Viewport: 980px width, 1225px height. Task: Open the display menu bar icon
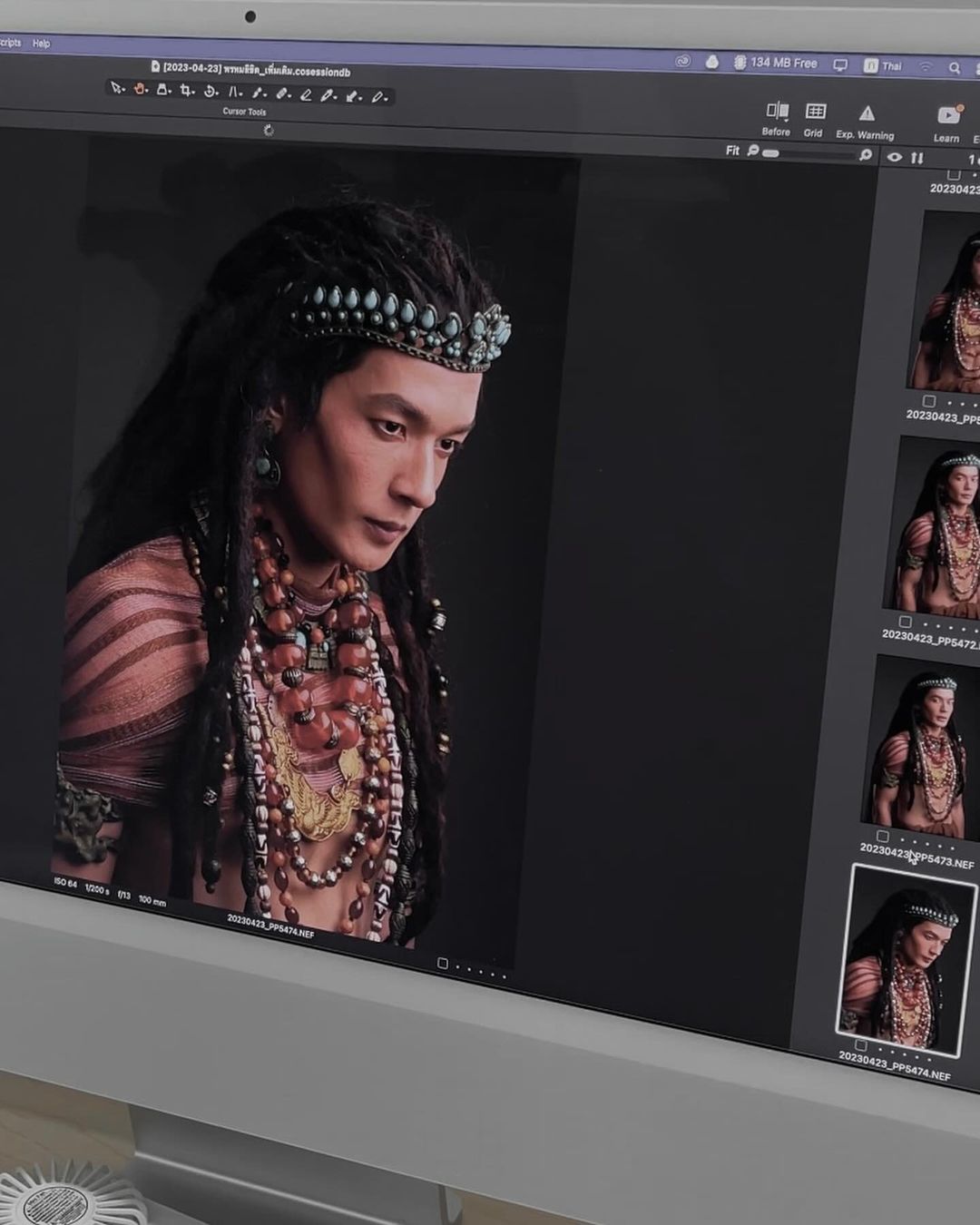pyautogui.click(x=840, y=65)
